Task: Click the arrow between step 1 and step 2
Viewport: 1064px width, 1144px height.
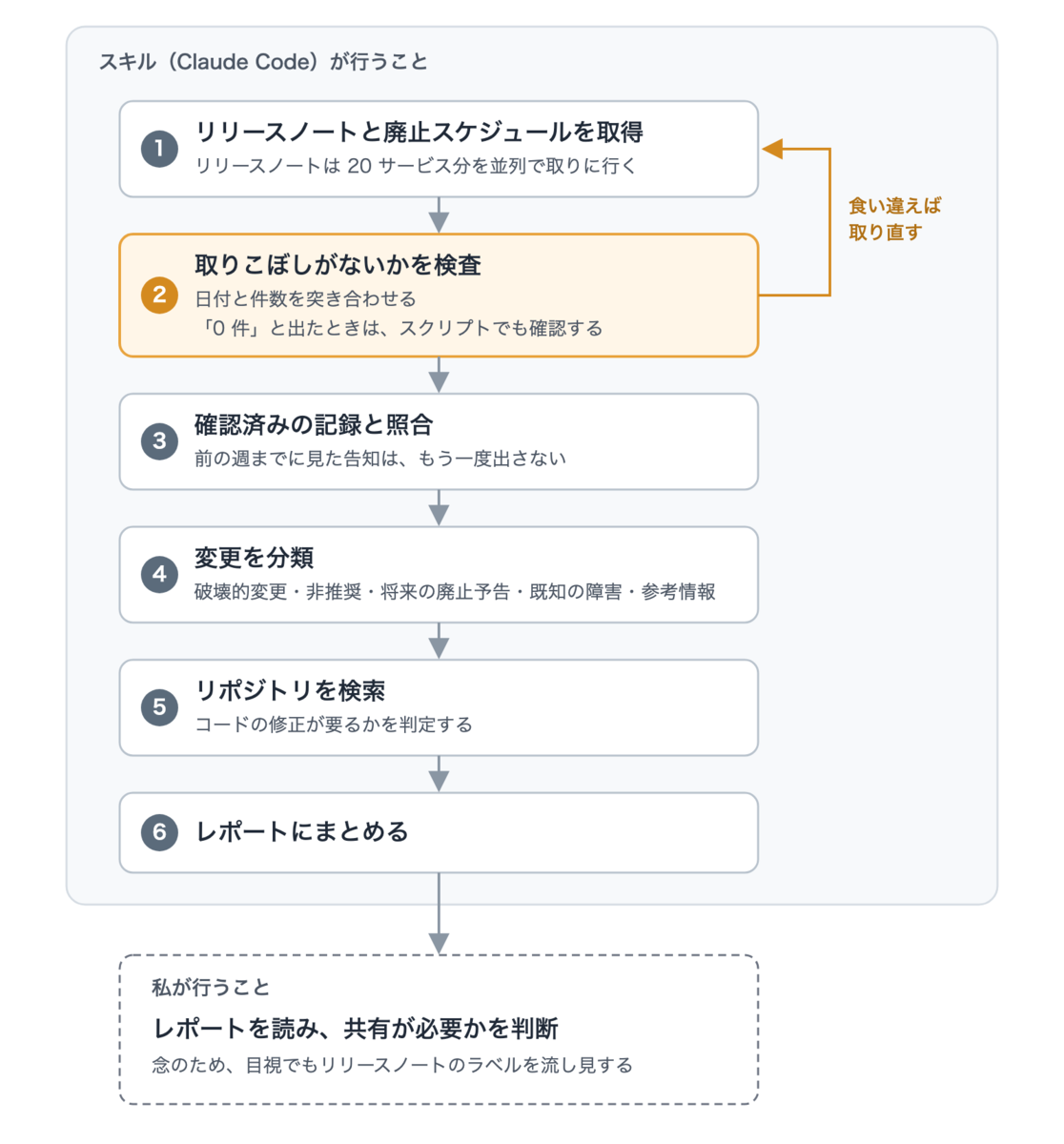Action: [439, 215]
